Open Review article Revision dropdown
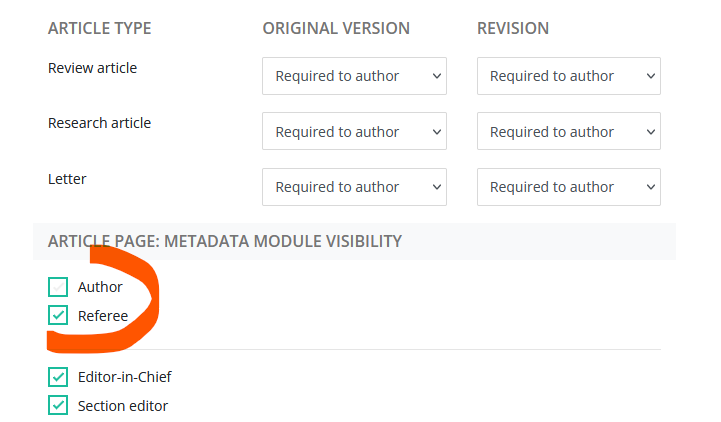The image size is (721, 422). (x=568, y=76)
